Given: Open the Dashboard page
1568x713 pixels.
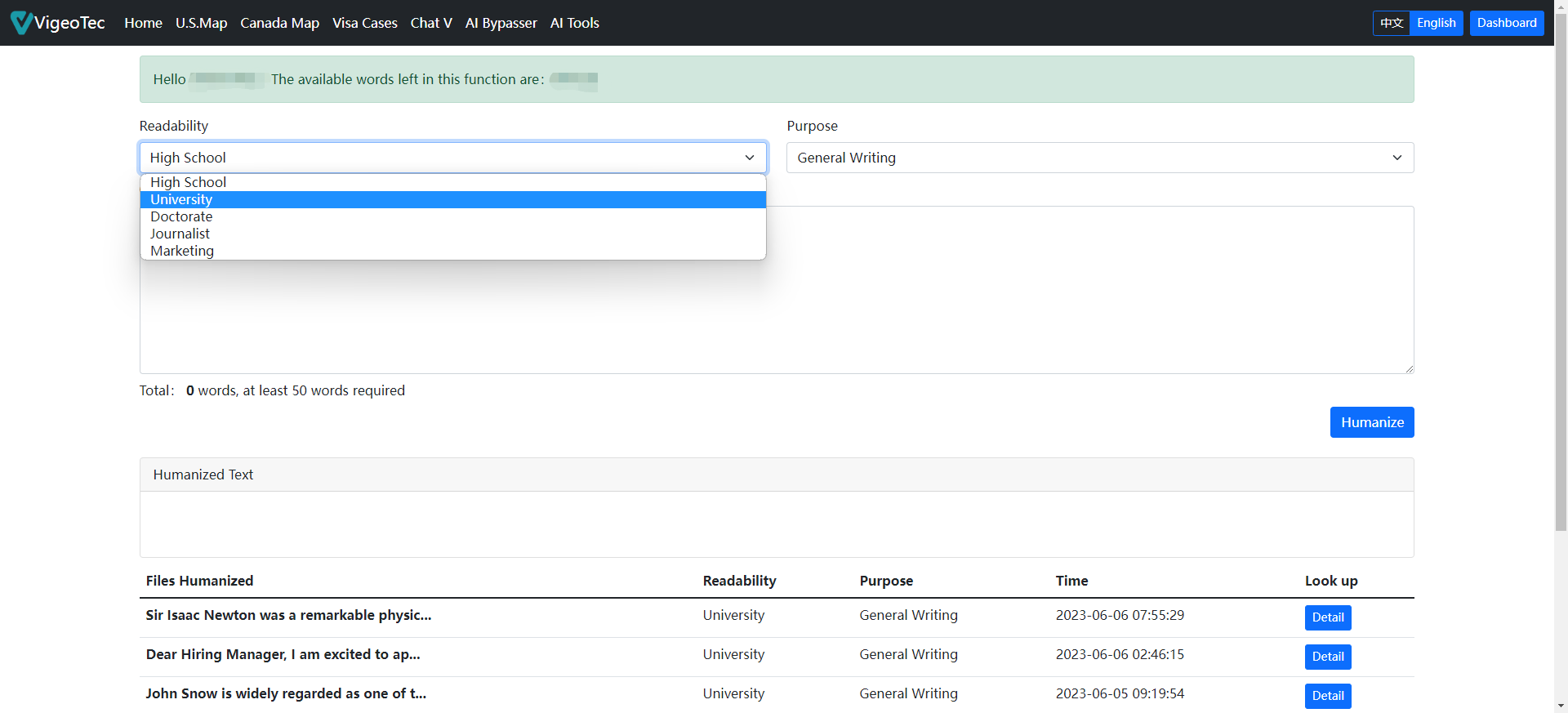Looking at the screenshot, I should [1506, 23].
